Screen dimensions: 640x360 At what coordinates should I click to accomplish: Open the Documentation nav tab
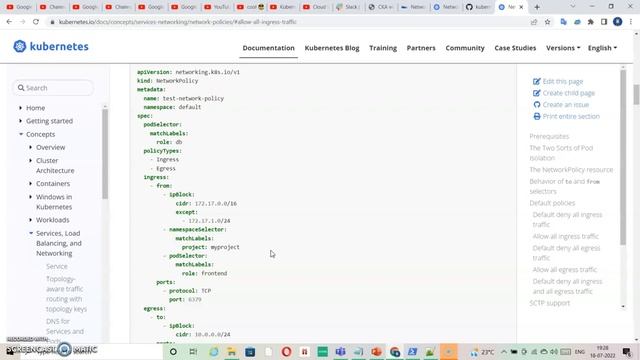pyautogui.click(x=268, y=48)
